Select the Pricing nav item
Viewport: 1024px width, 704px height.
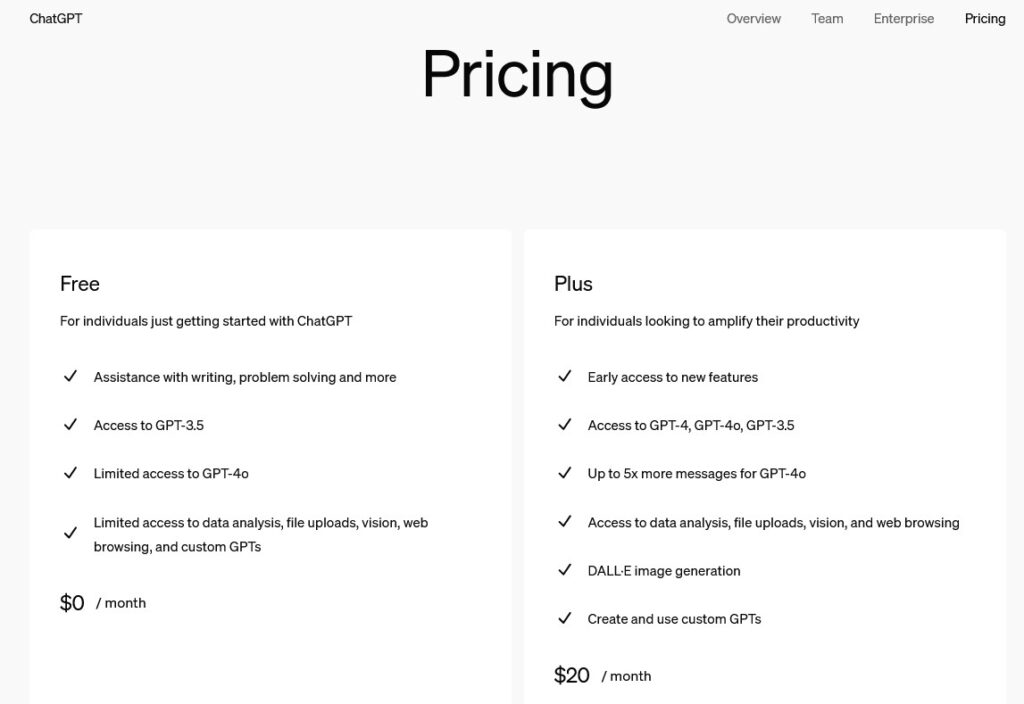click(985, 19)
